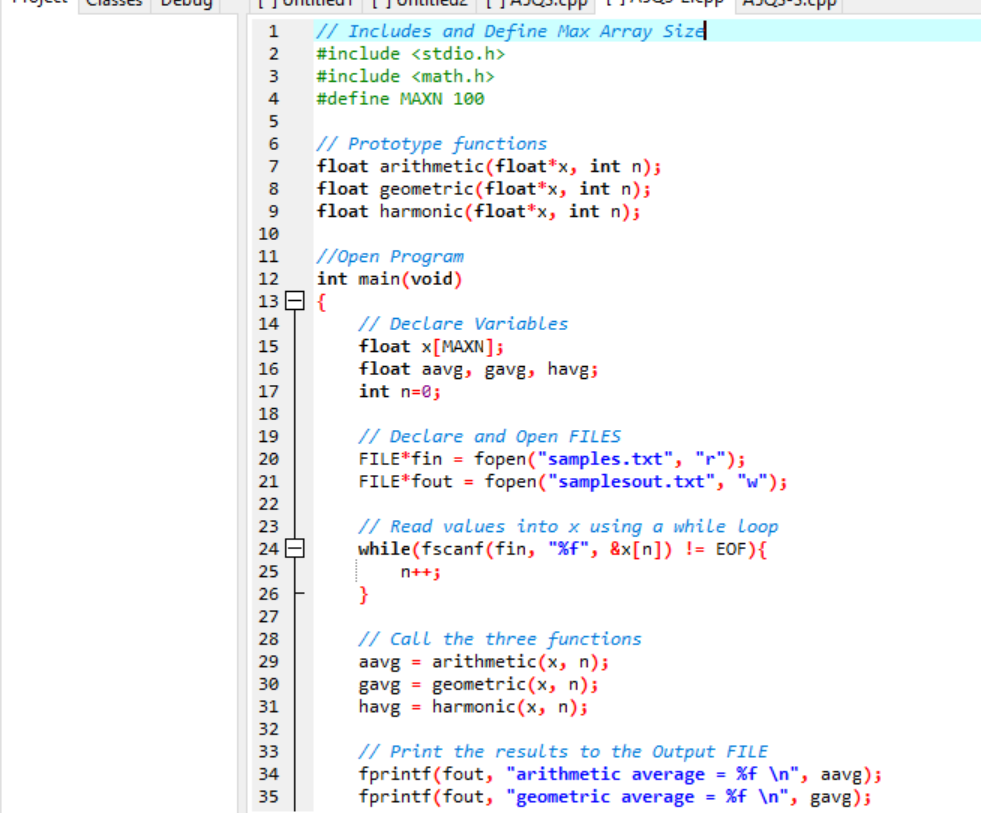981x813 pixels.
Task: Click the "samplesout.txt" string literal
Action: pyautogui.click(x=631, y=482)
